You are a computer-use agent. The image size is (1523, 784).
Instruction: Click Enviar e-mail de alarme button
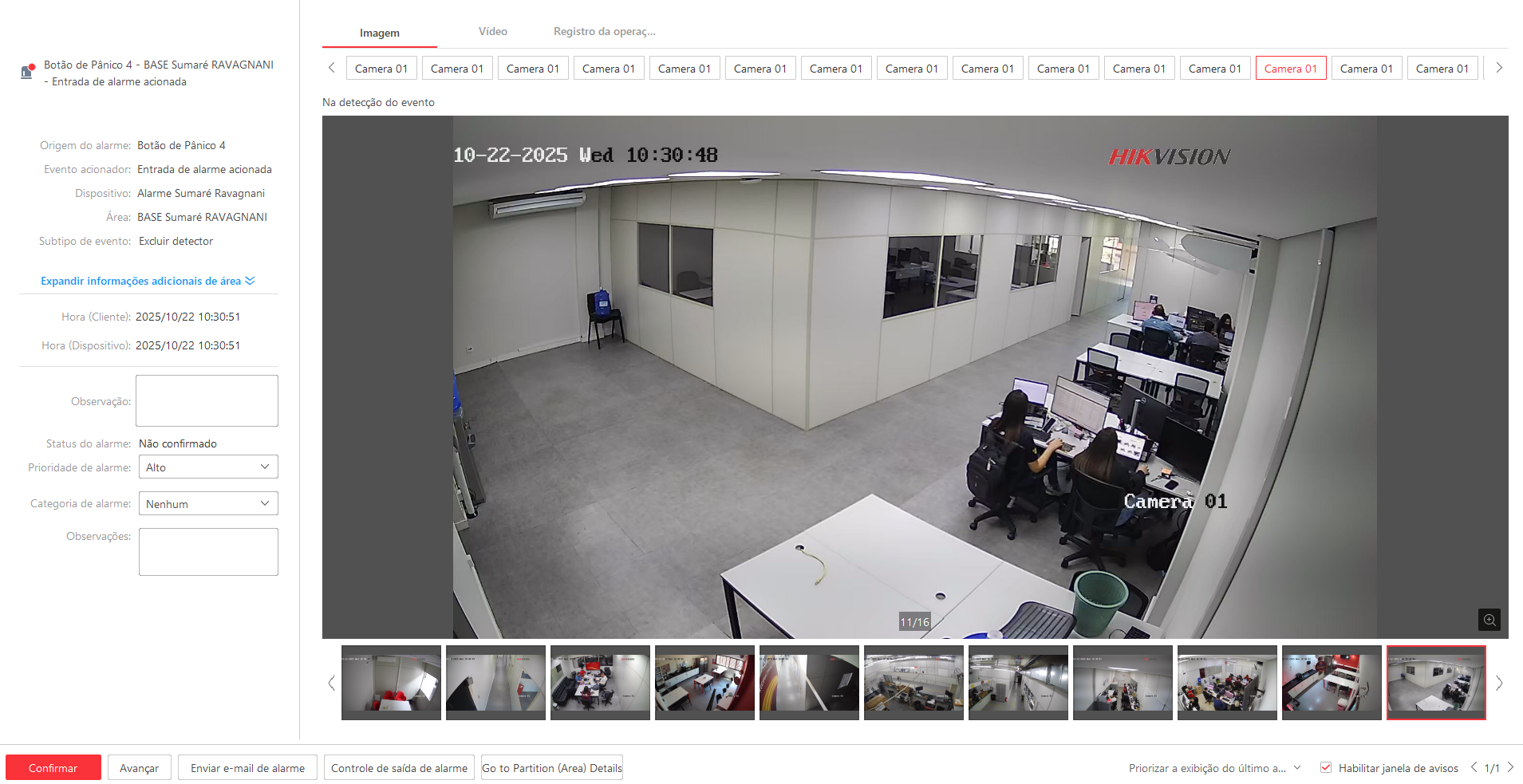click(x=247, y=768)
